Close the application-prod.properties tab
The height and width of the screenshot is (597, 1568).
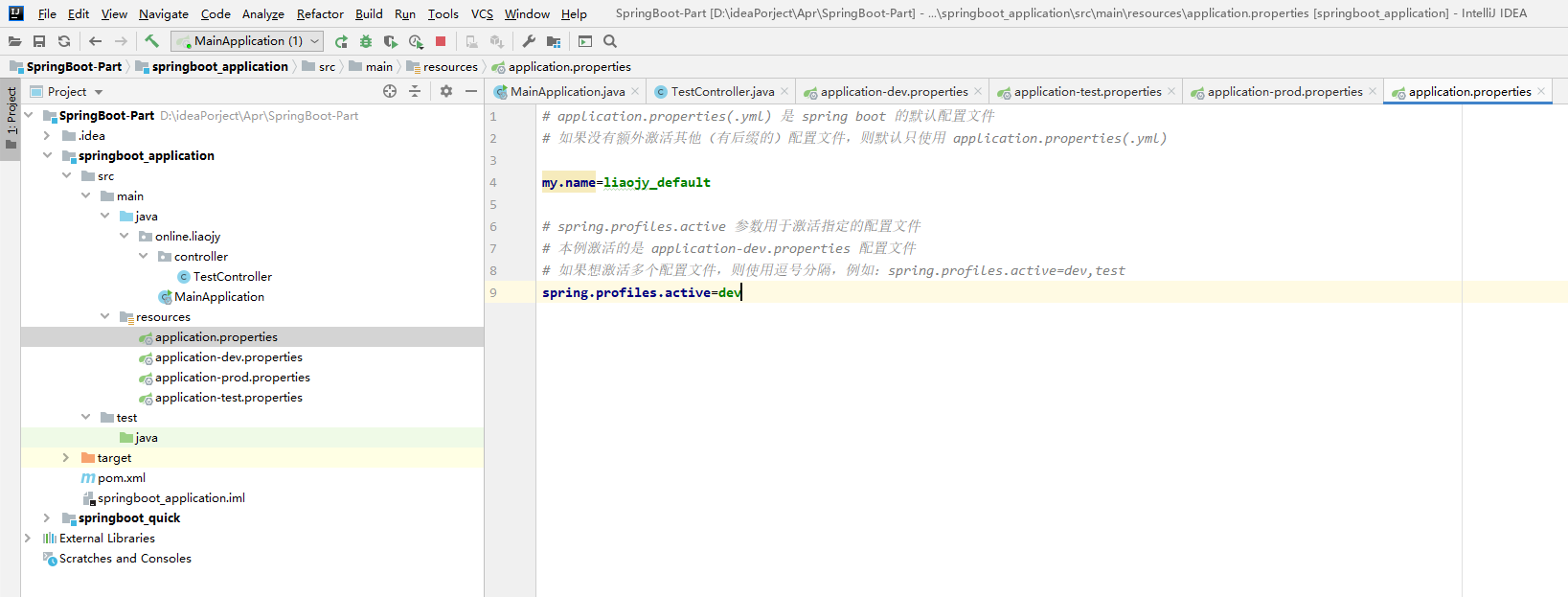coord(1373,91)
